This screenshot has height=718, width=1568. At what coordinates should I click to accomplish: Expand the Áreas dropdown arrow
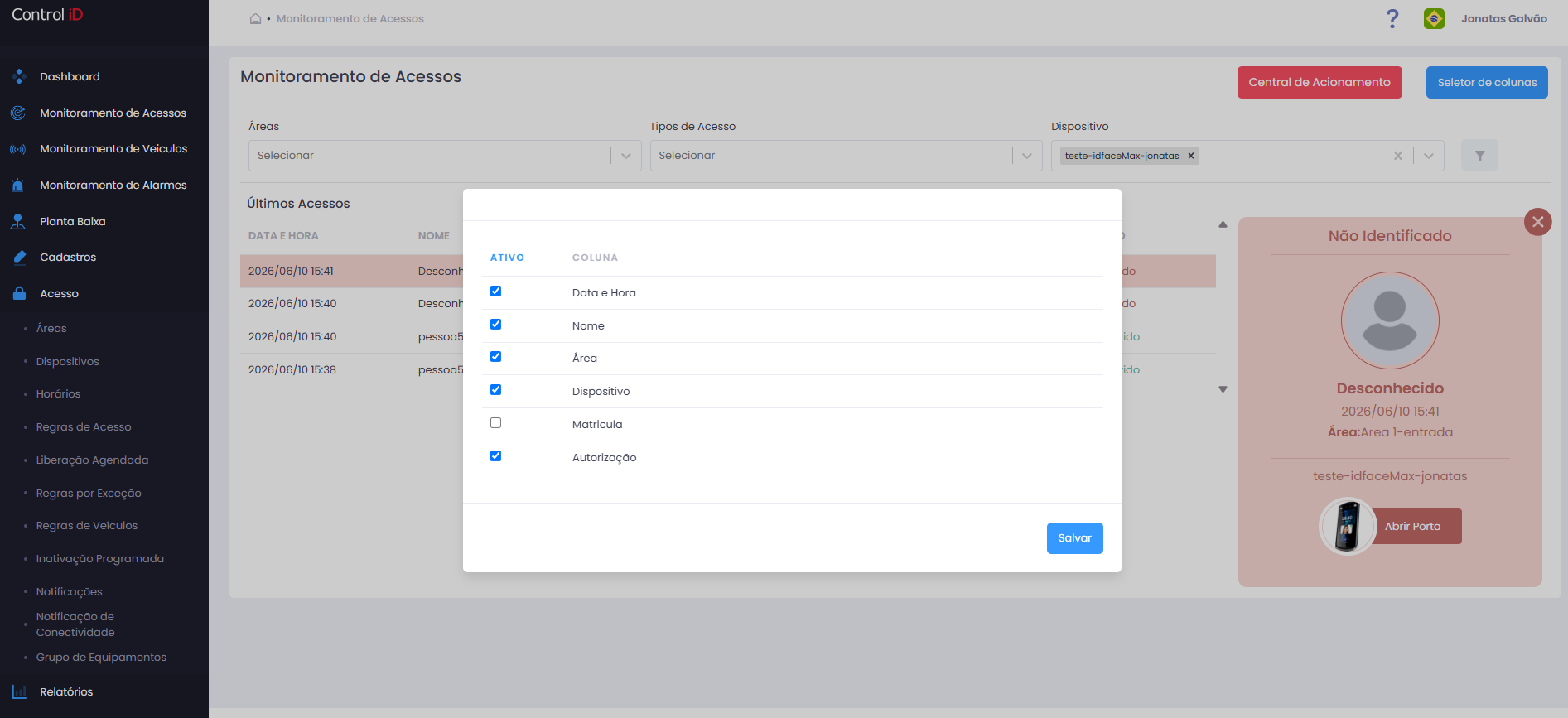(x=626, y=156)
